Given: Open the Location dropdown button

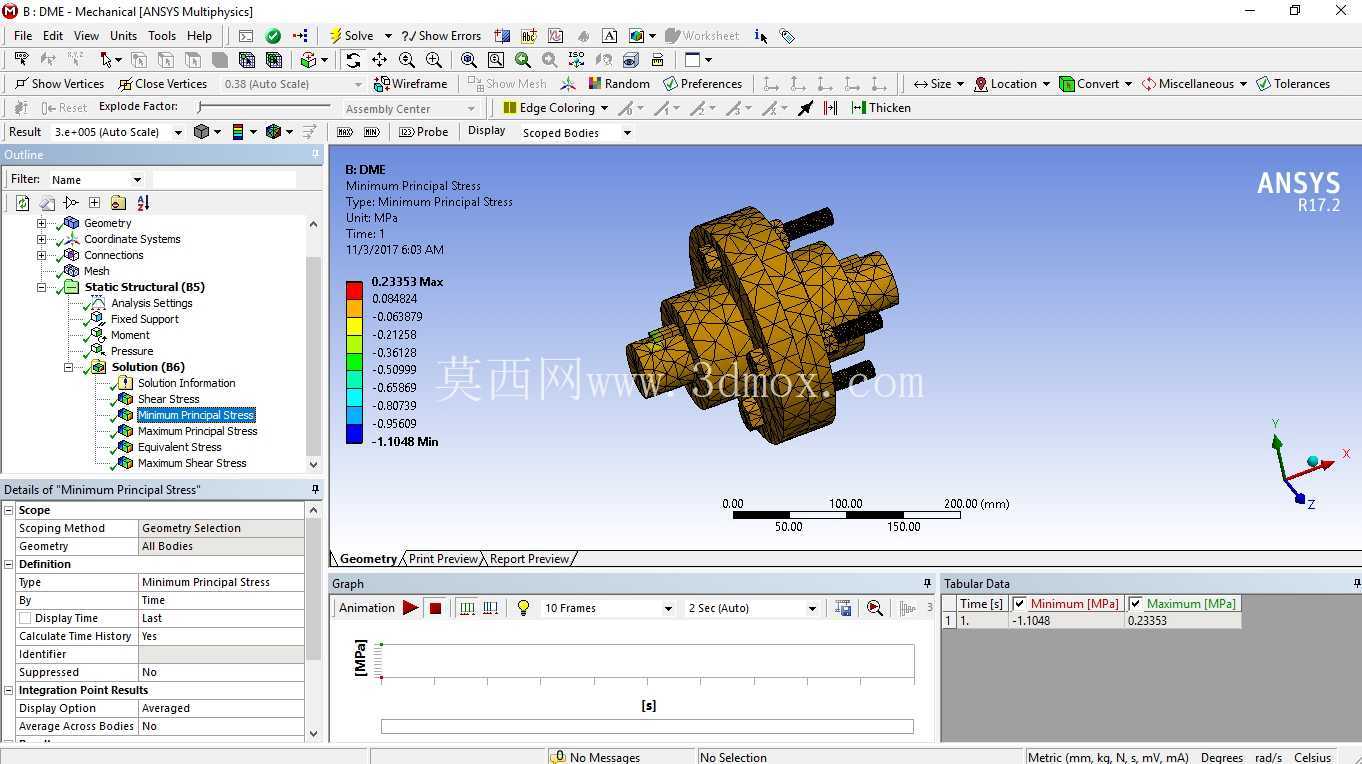Looking at the screenshot, I should (1012, 84).
